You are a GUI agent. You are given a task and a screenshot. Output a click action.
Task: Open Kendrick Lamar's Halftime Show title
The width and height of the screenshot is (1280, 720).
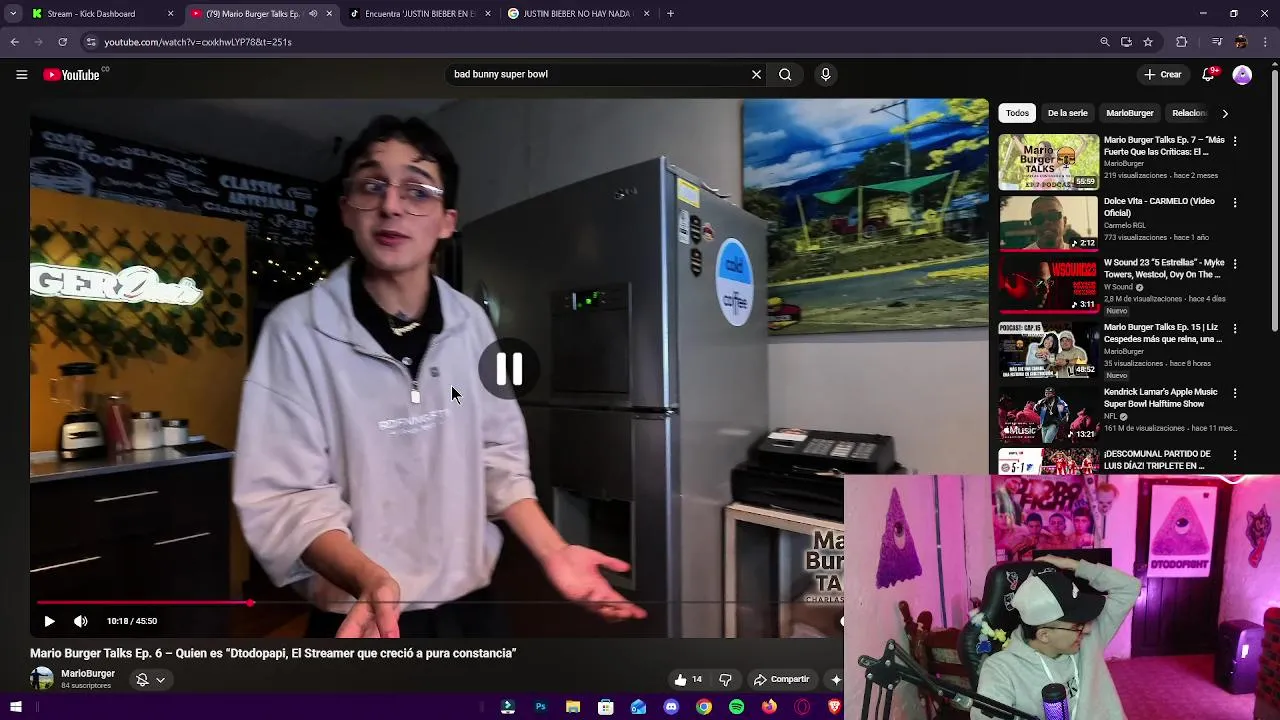pos(1160,398)
